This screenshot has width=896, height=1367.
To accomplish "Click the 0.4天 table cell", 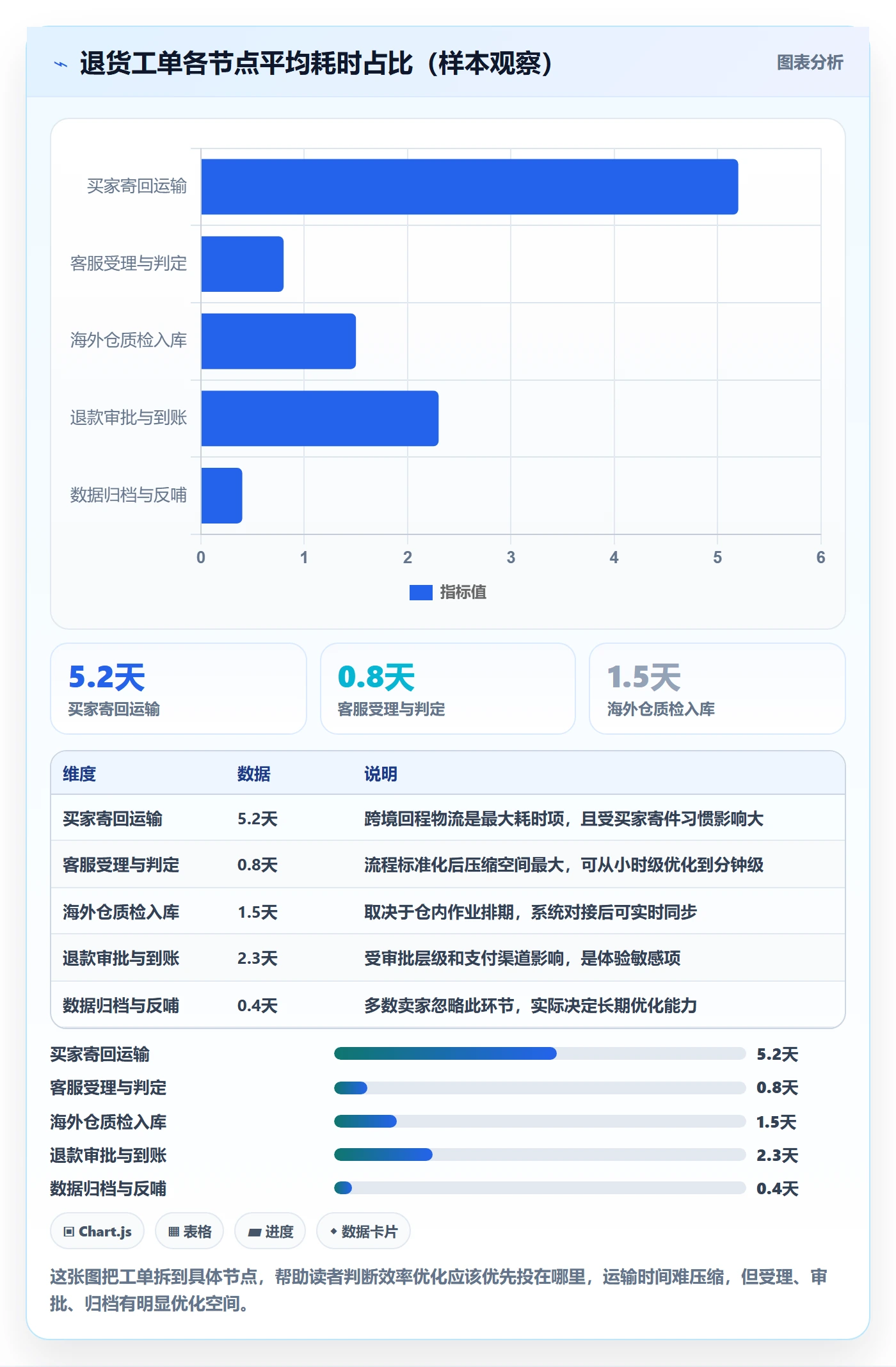I will tap(257, 1005).
